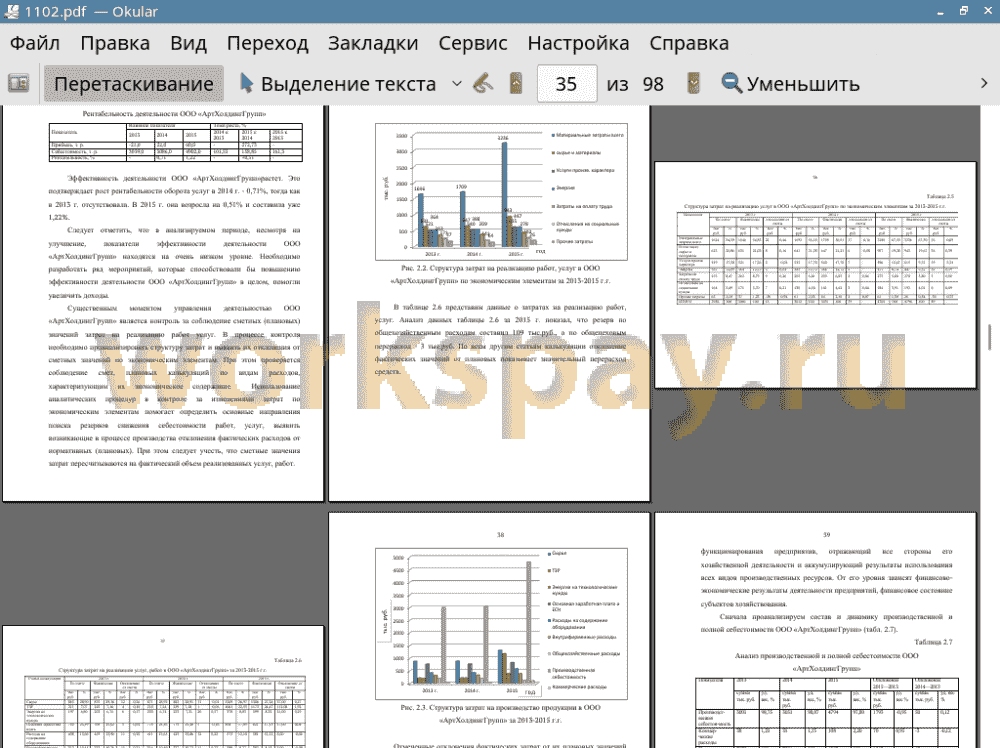Click the page with Рис. 2.2 chart
Image resolution: width=1000 pixels, height=748 pixels.
tap(489, 304)
